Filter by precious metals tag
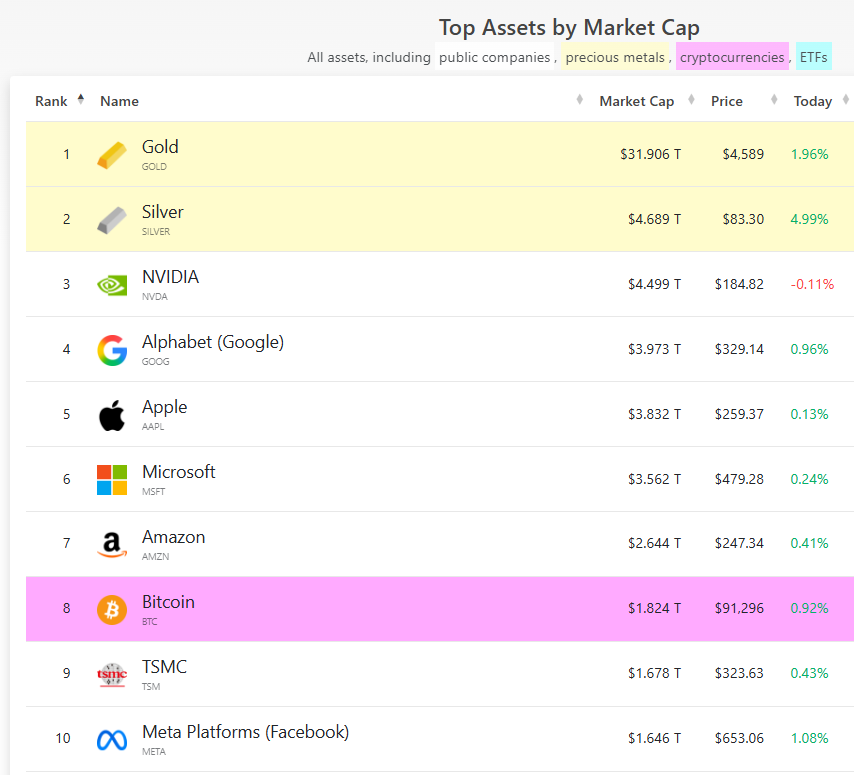854x775 pixels. point(615,57)
